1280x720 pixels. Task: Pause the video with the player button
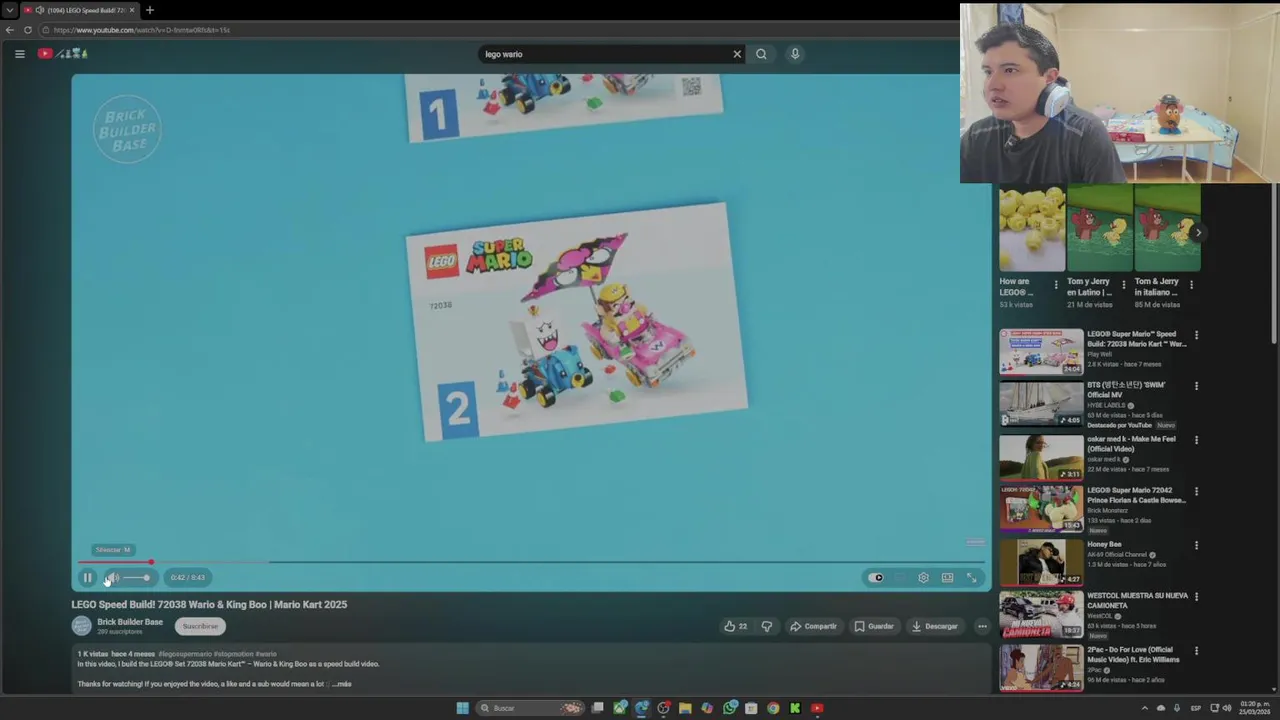[87, 577]
